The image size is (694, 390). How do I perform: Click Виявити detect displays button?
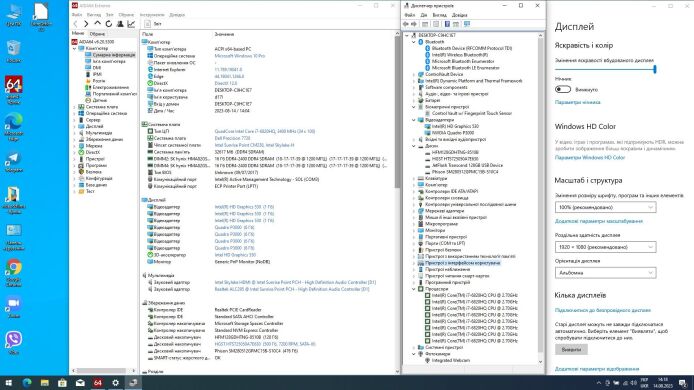click(571, 349)
